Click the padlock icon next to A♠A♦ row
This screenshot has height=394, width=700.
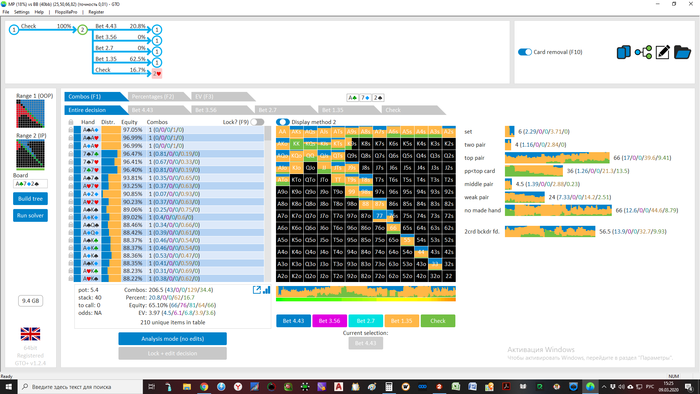(x=71, y=130)
